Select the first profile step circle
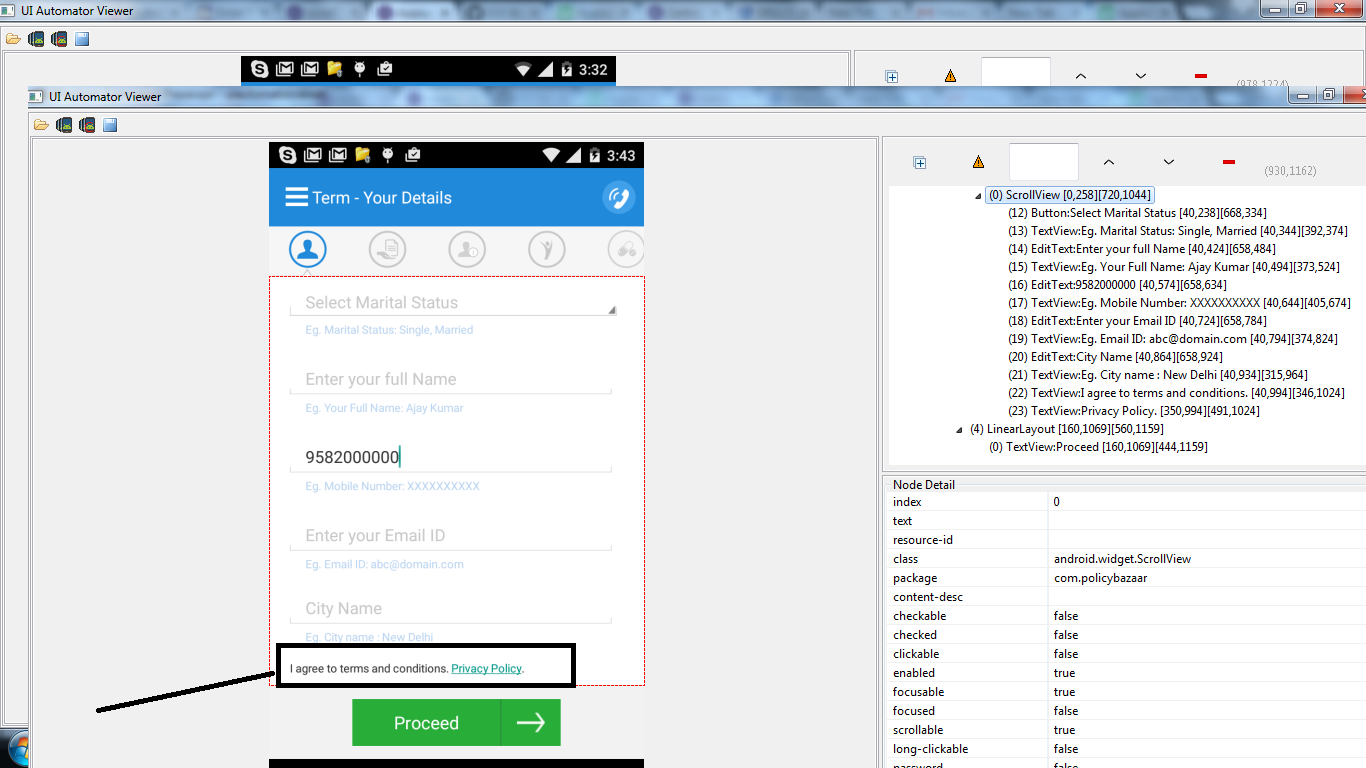 (x=308, y=249)
